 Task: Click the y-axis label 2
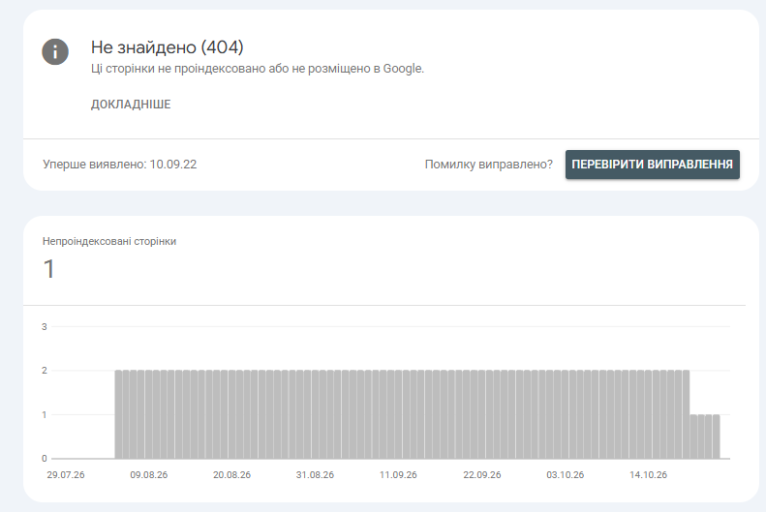tap(44, 370)
